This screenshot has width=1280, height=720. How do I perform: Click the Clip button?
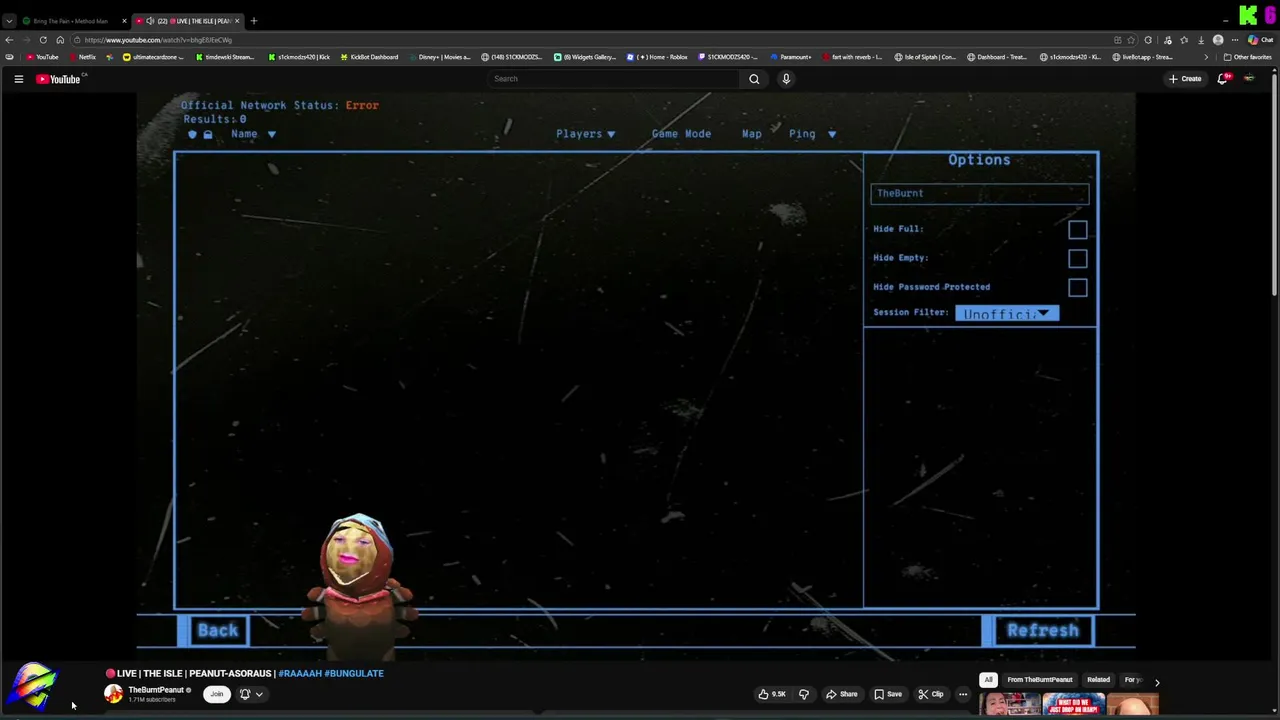tap(931, 694)
